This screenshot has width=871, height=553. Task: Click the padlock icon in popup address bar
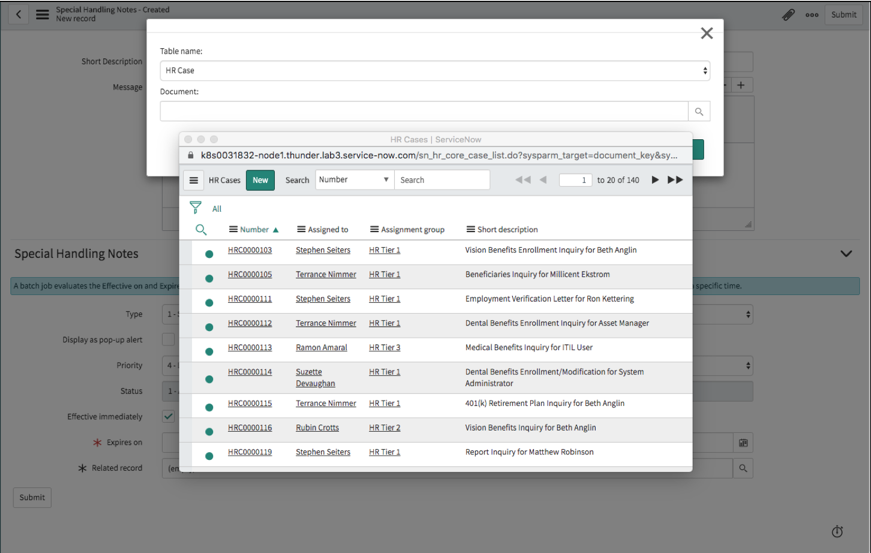coord(191,155)
